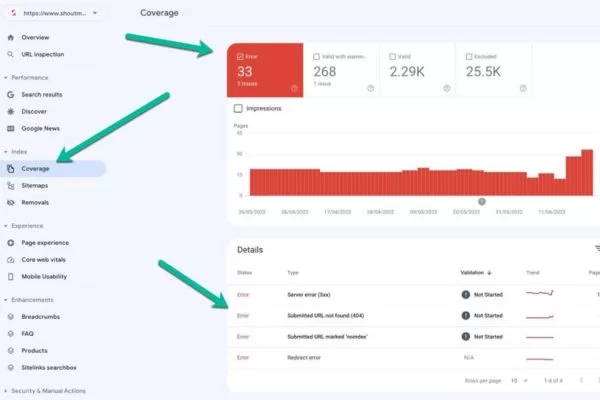600x400 pixels.
Task: Click the Discover asterisk icon
Action: click(x=11, y=111)
